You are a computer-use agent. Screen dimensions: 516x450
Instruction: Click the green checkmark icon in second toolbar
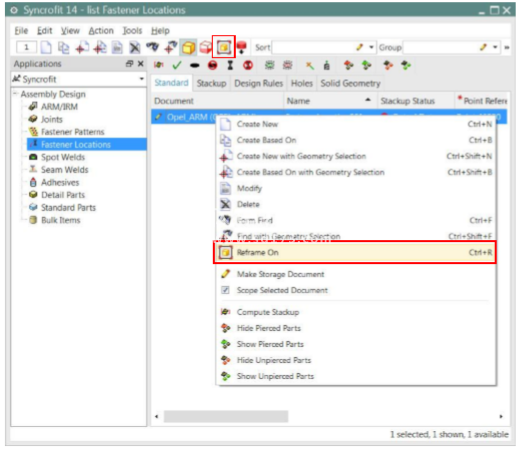pyautogui.click(x=177, y=65)
